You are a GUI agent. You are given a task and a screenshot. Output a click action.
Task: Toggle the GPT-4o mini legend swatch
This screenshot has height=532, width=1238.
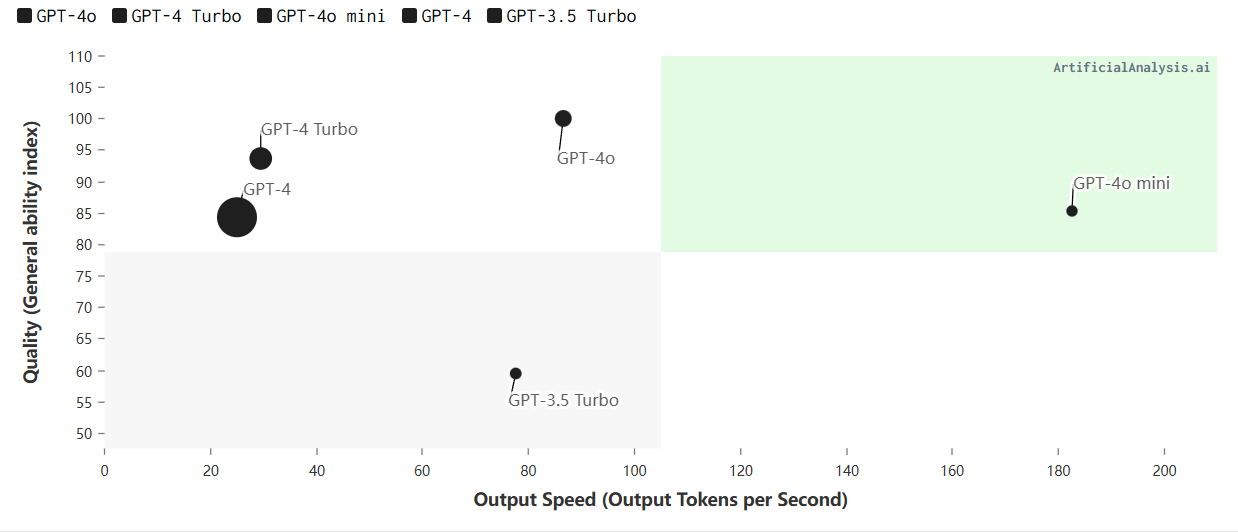[x=265, y=16]
